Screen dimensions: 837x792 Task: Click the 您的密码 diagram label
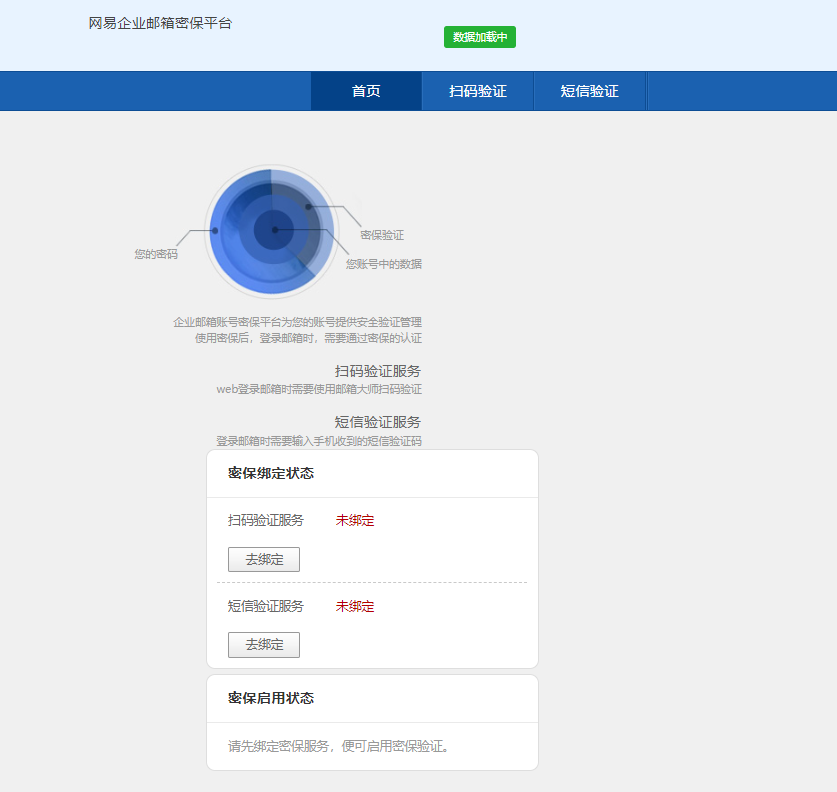tap(156, 254)
